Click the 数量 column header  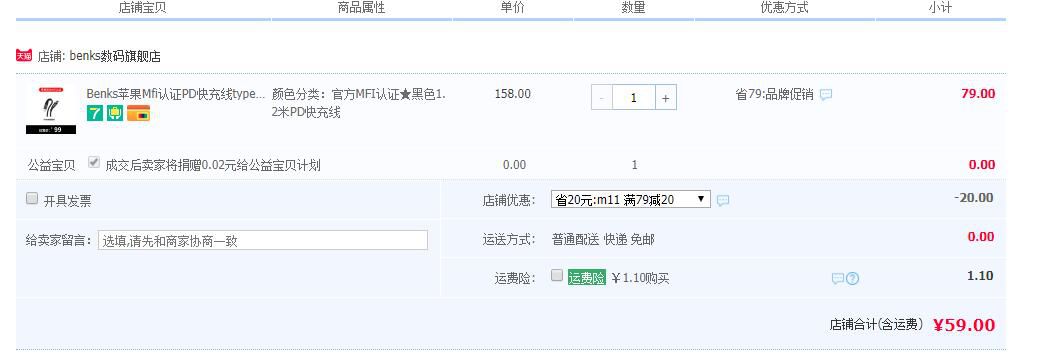click(x=633, y=8)
